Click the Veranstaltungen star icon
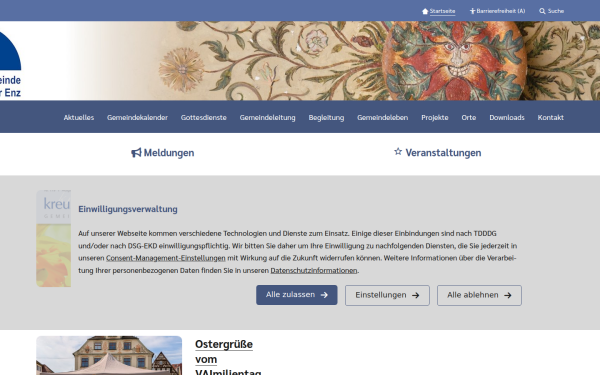Image resolution: width=600 pixels, height=375 pixels. [398, 152]
